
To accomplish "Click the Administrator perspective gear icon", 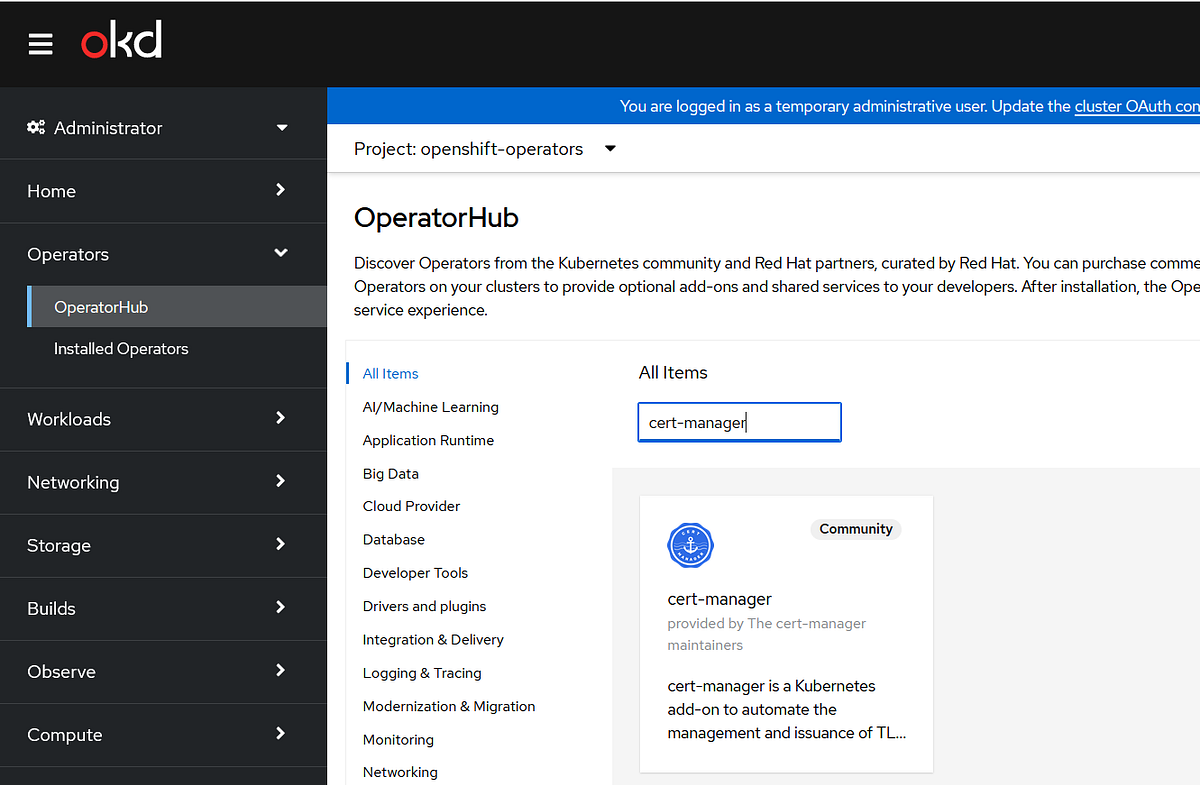I will 37,127.
